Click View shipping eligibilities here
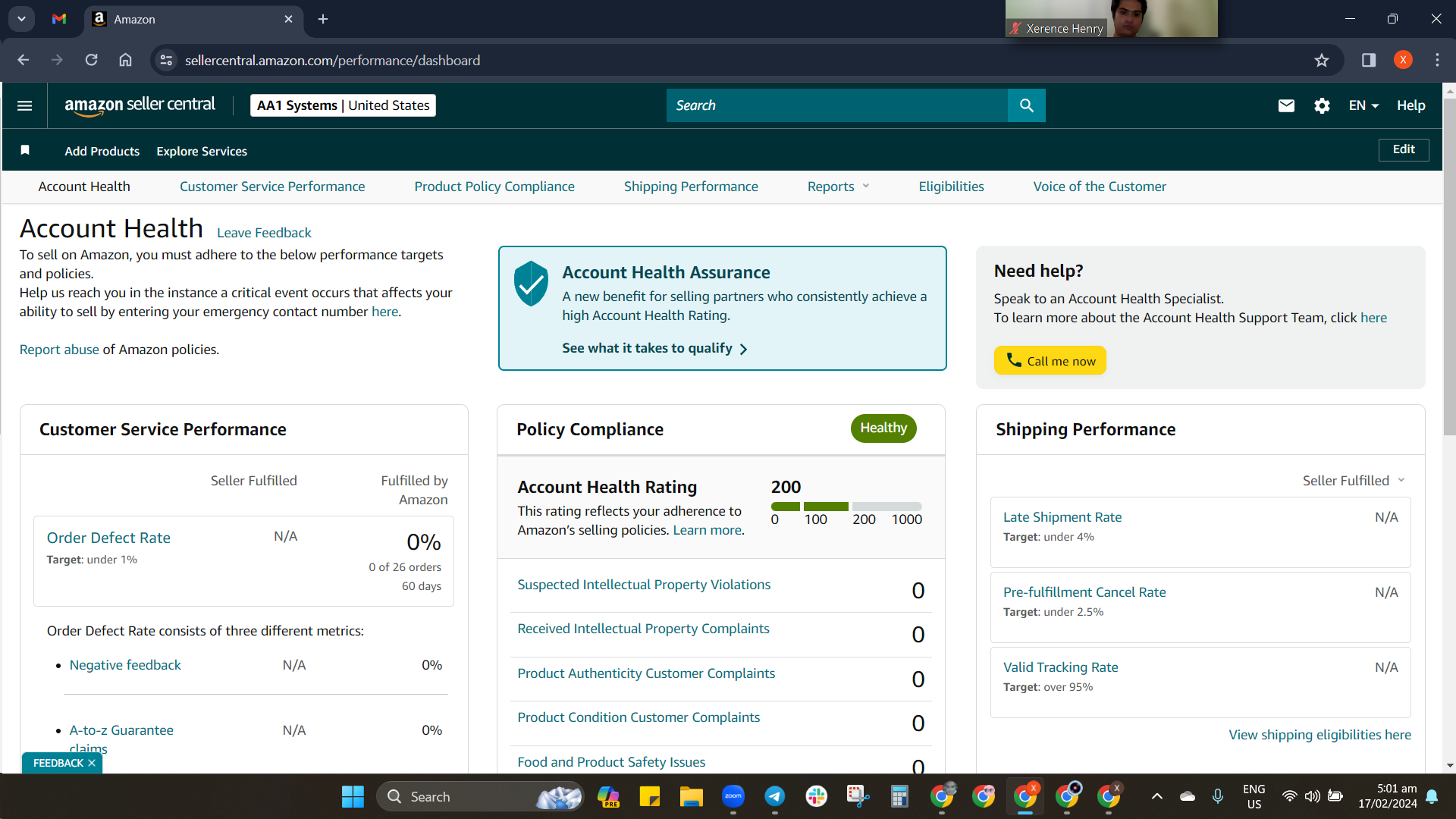1456x819 pixels. [x=1320, y=735]
